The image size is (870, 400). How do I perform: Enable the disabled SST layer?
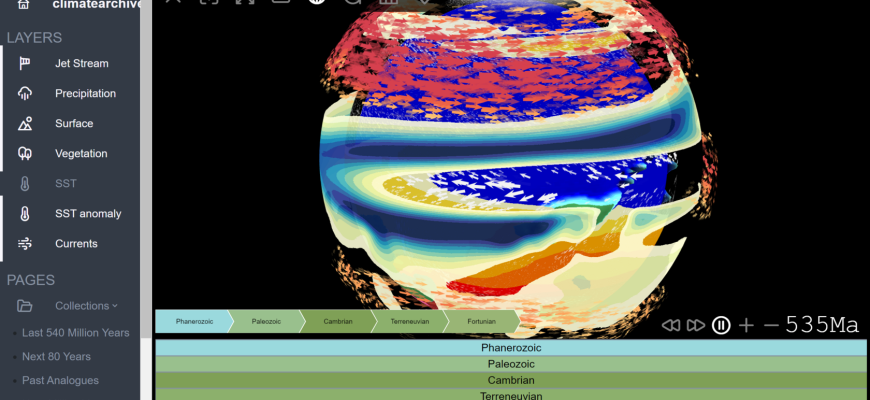[x=67, y=184]
